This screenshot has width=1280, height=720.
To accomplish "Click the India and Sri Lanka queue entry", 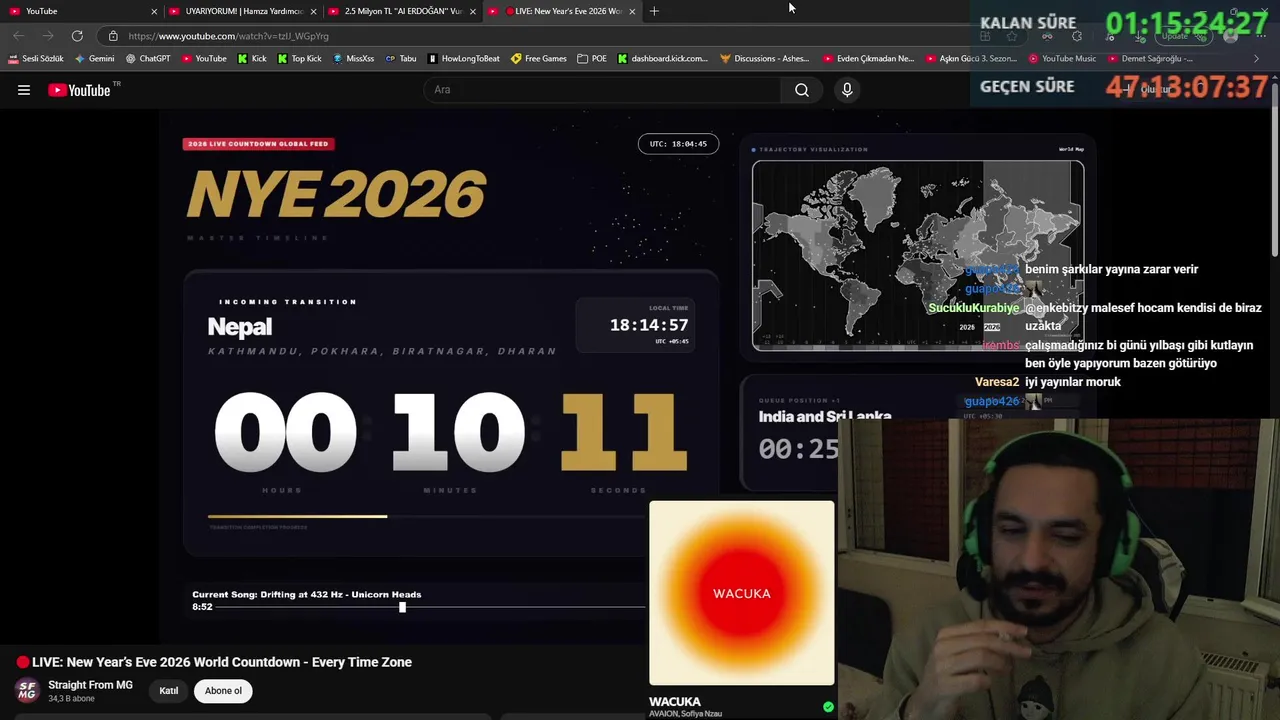I will (x=825, y=417).
